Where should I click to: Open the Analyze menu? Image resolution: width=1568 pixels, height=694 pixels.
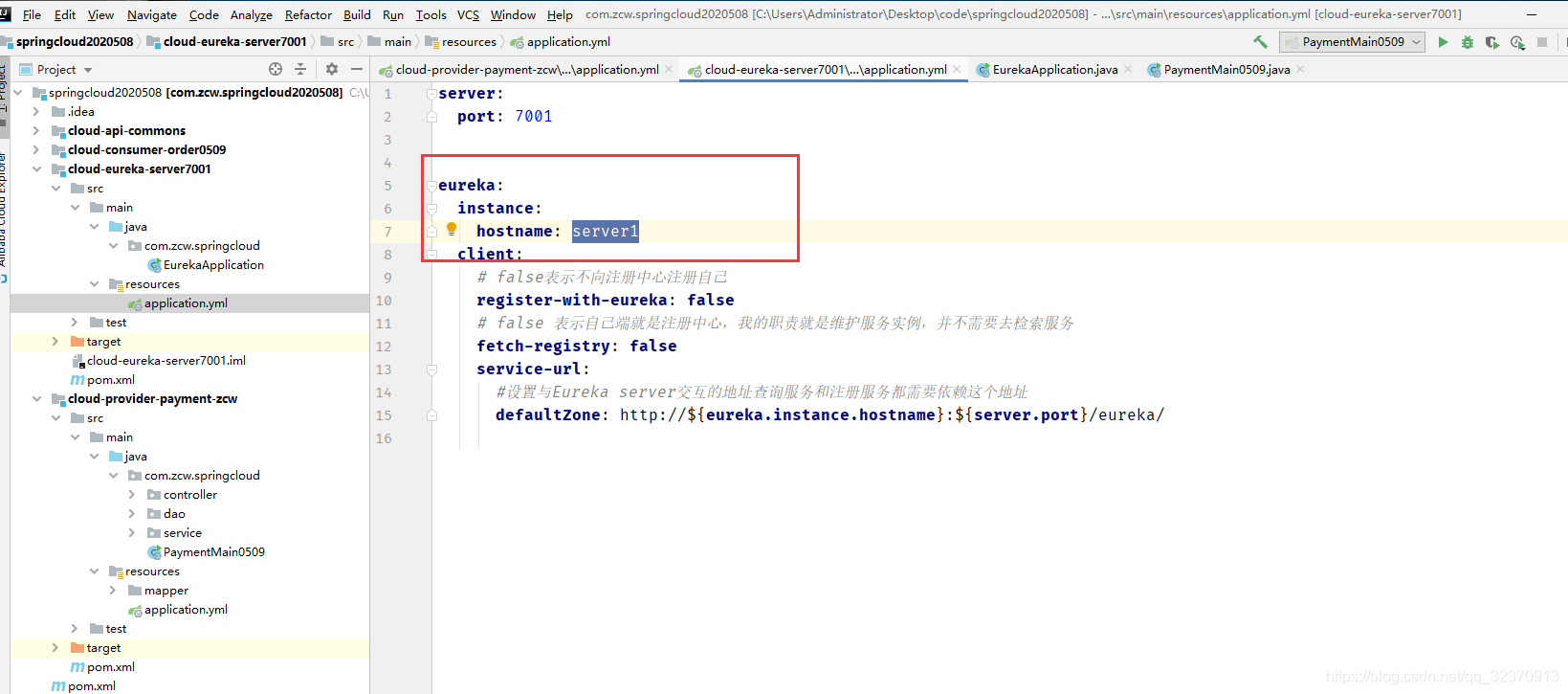coord(252,14)
